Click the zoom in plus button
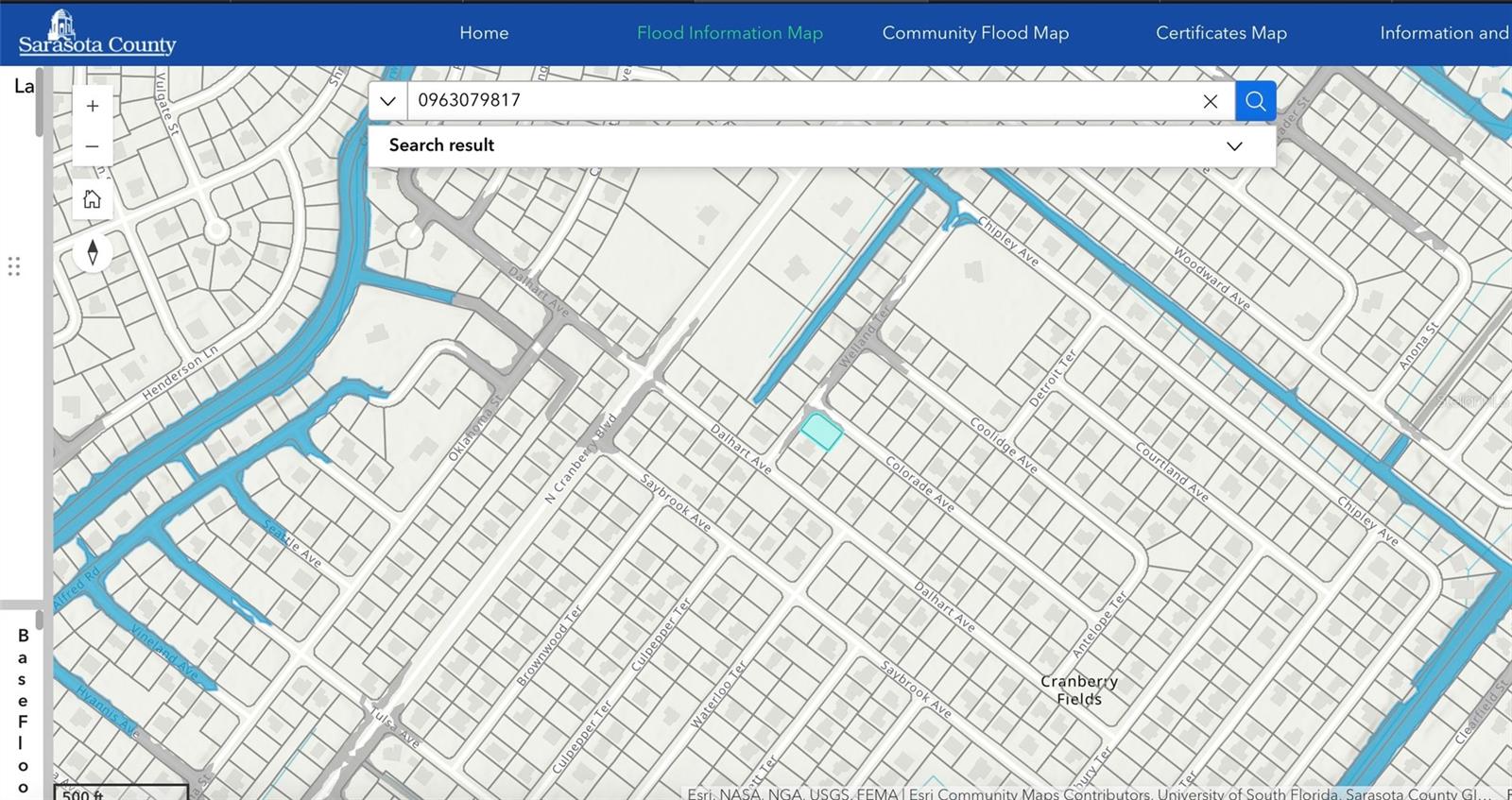Image resolution: width=1512 pixels, height=800 pixels. coord(92,106)
